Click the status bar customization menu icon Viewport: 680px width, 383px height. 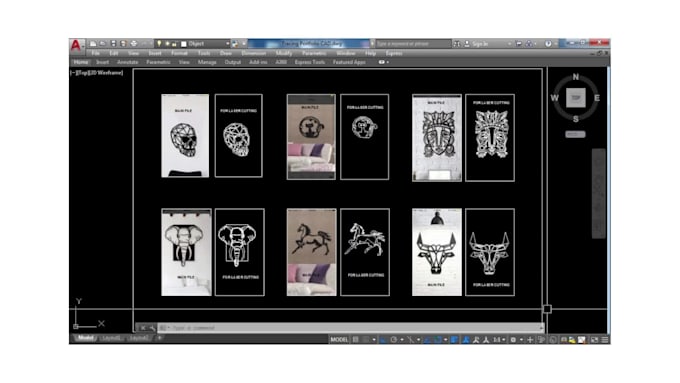[x=605, y=340]
